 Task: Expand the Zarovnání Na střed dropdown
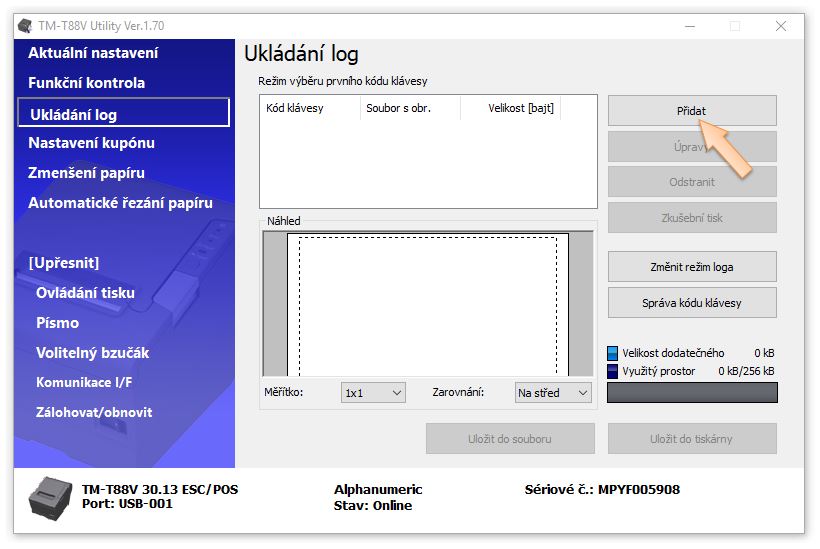tap(553, 393)
